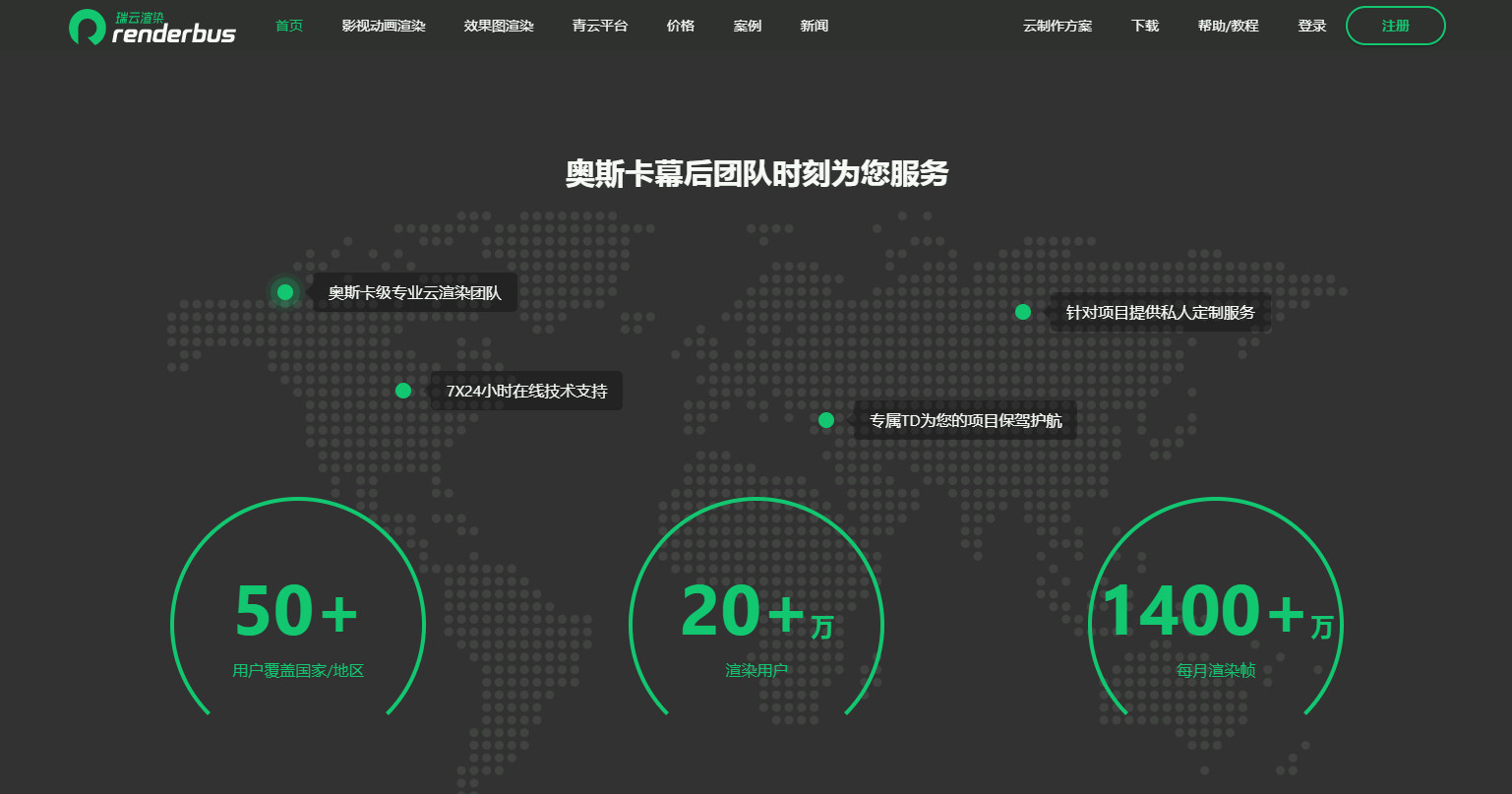Click the 用户覆盖国家/地区 caption

pyautogui.click(x=298, y=671)
